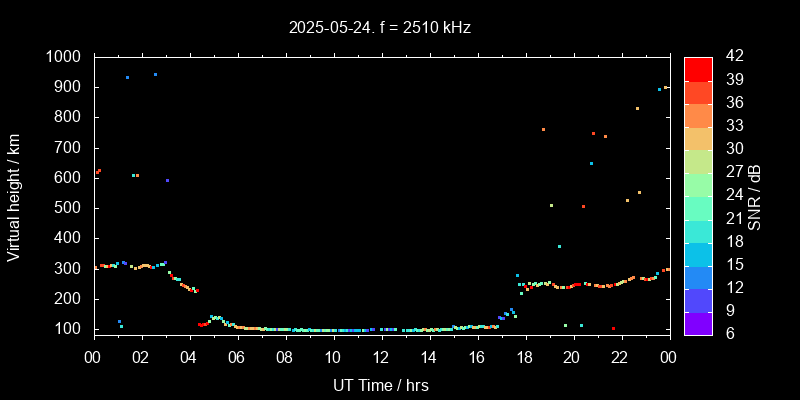Click the 'Virtual height / km' axis label

(14, 197)
